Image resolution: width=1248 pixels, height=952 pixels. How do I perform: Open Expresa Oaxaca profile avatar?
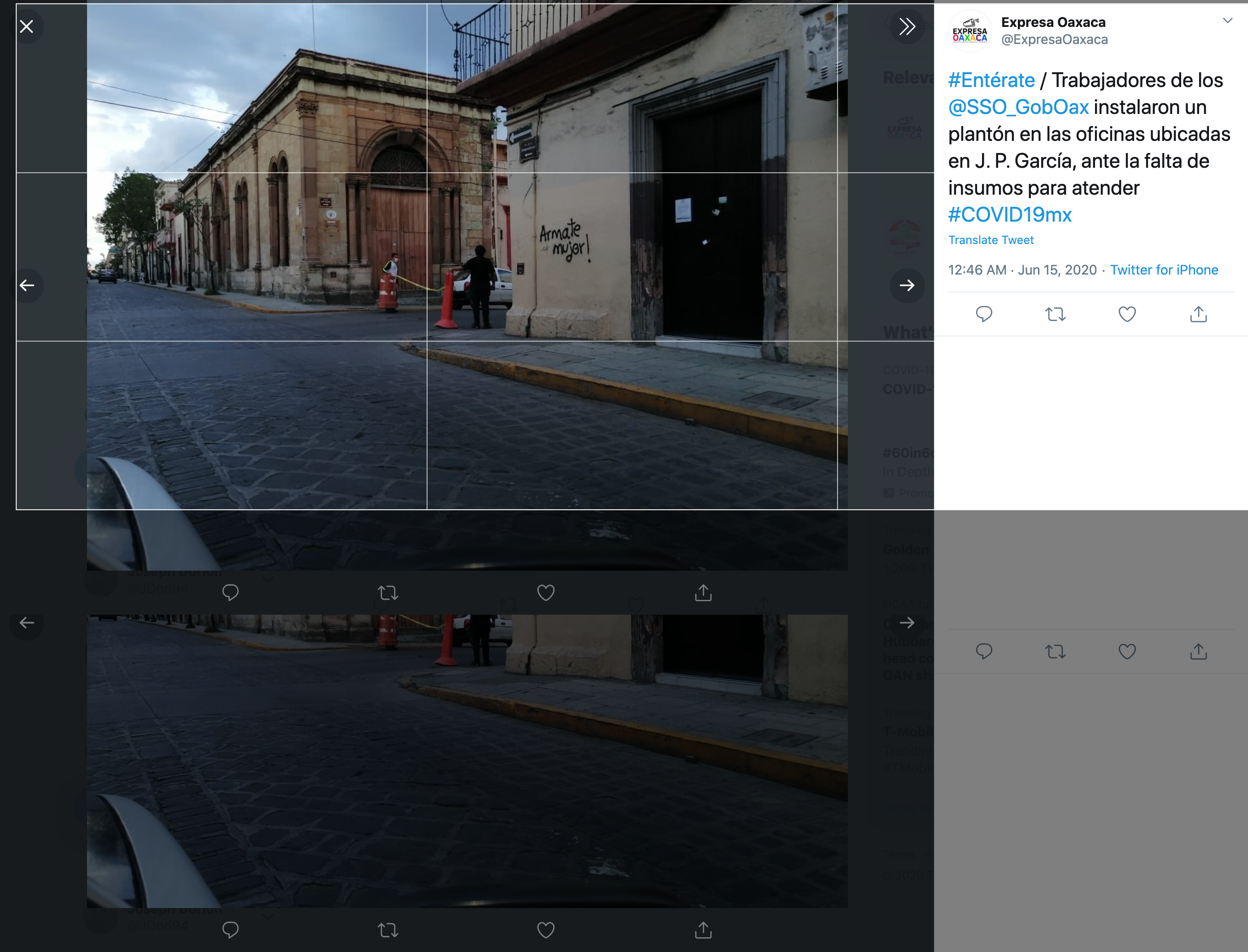969,31
